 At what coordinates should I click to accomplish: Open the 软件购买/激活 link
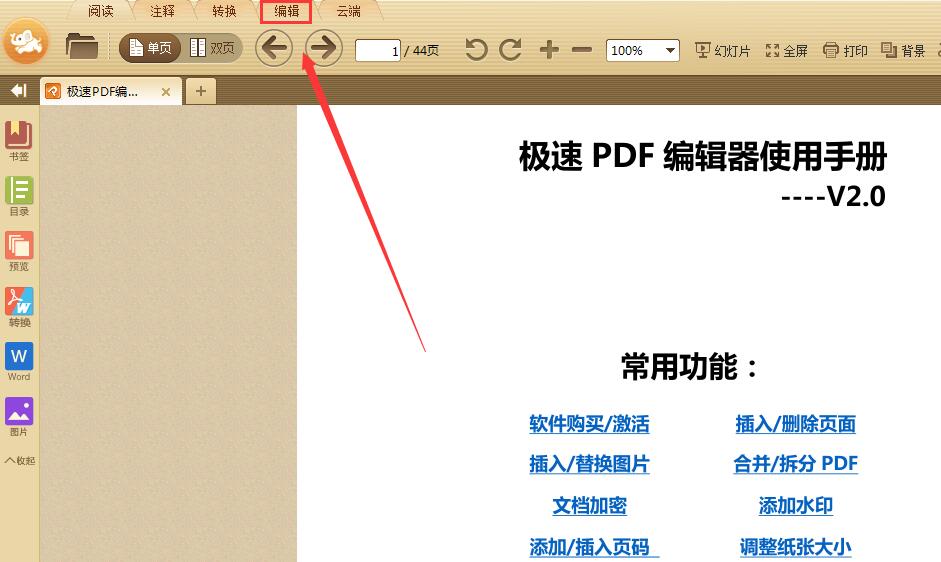(x=589, y=424)
